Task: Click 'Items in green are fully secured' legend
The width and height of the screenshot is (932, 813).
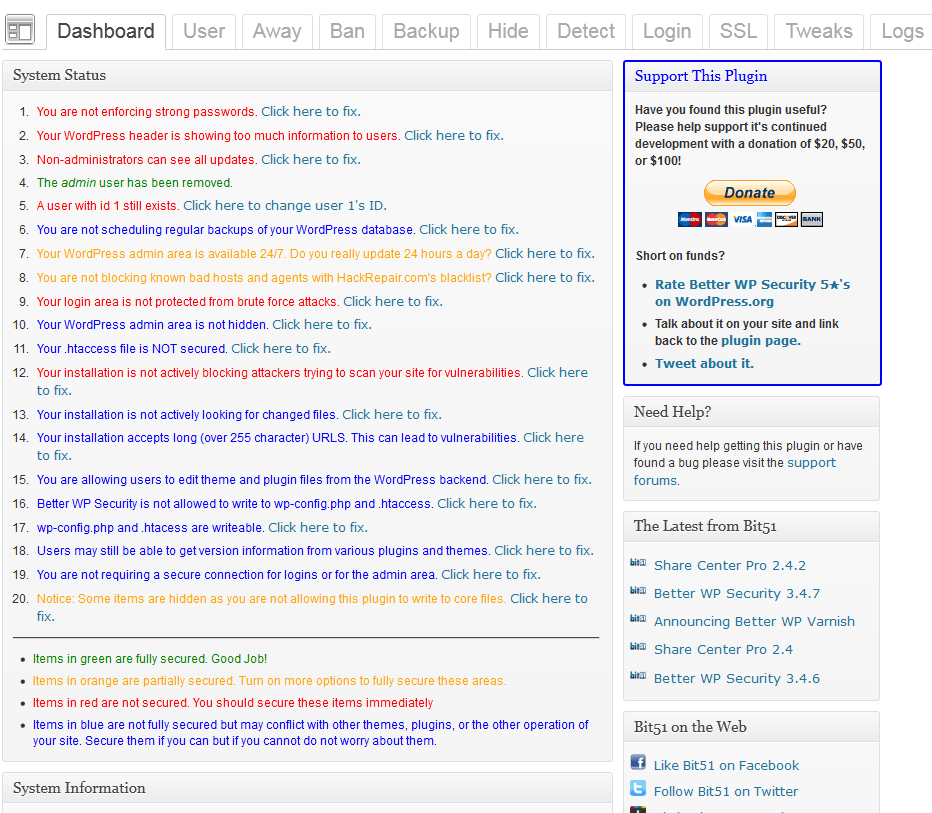Action: [x=150, y=658]
